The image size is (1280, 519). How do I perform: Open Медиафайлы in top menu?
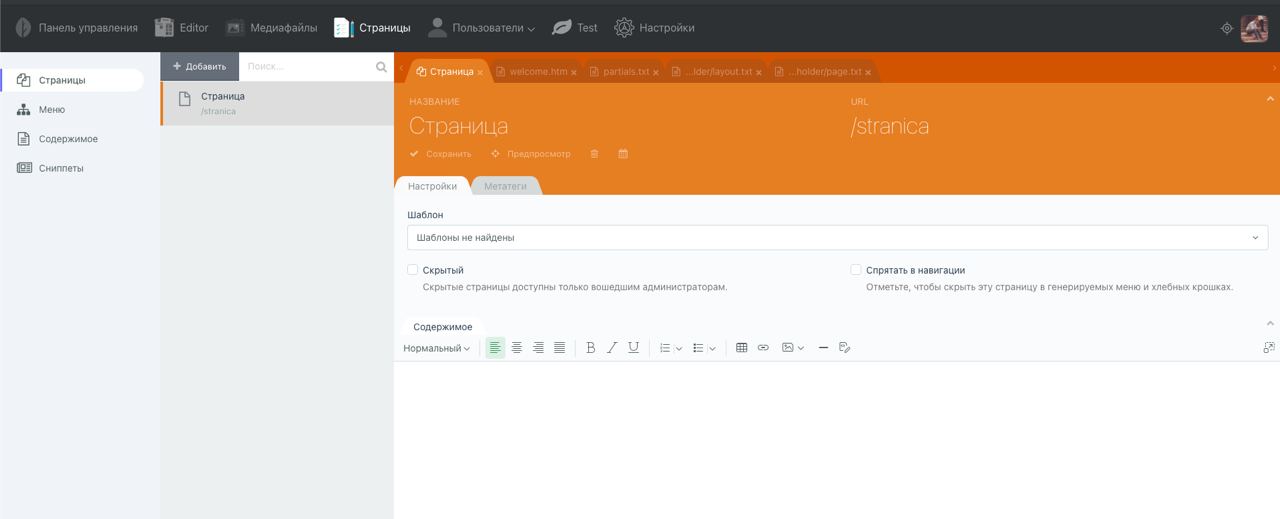(271, 28)
